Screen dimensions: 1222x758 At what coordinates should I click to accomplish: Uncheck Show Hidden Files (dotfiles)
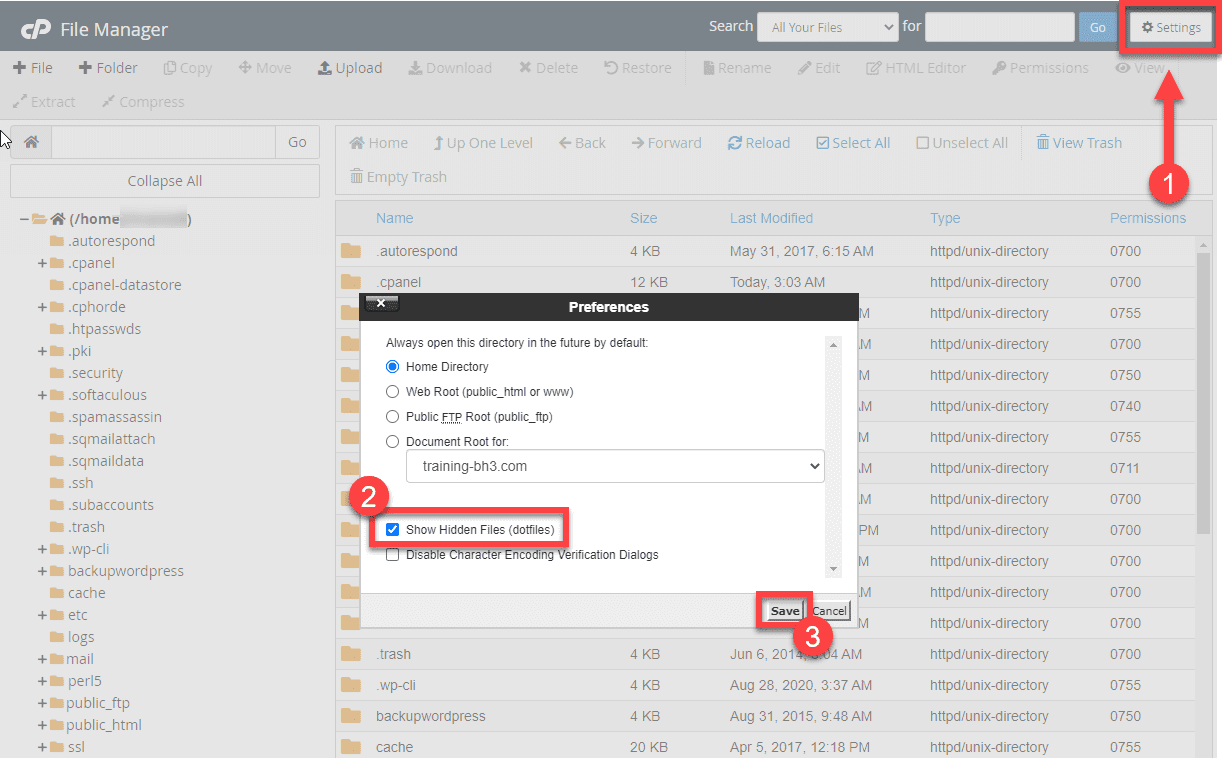click(x=393, y=529)
